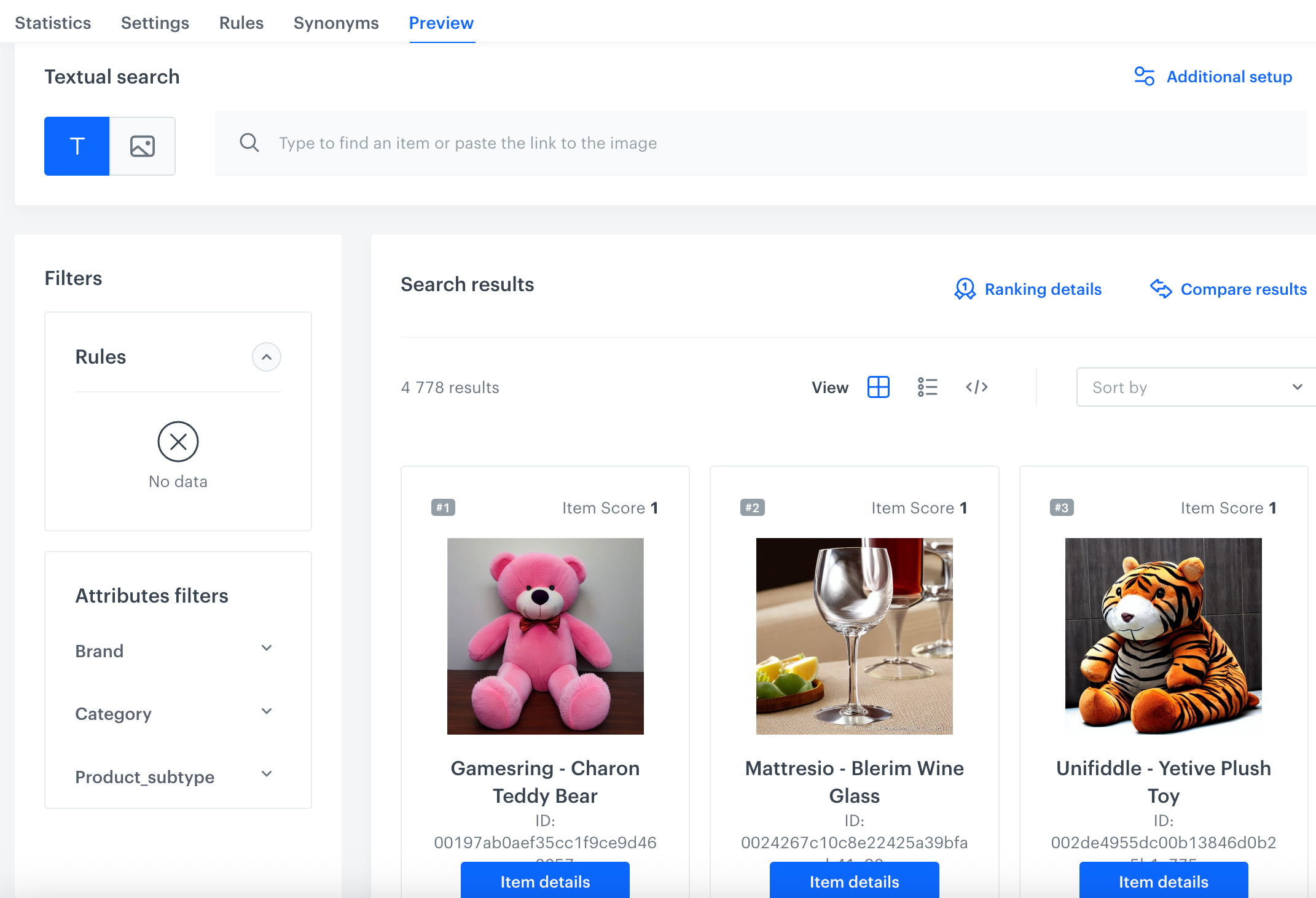Switch to image search mode icon

143,146
